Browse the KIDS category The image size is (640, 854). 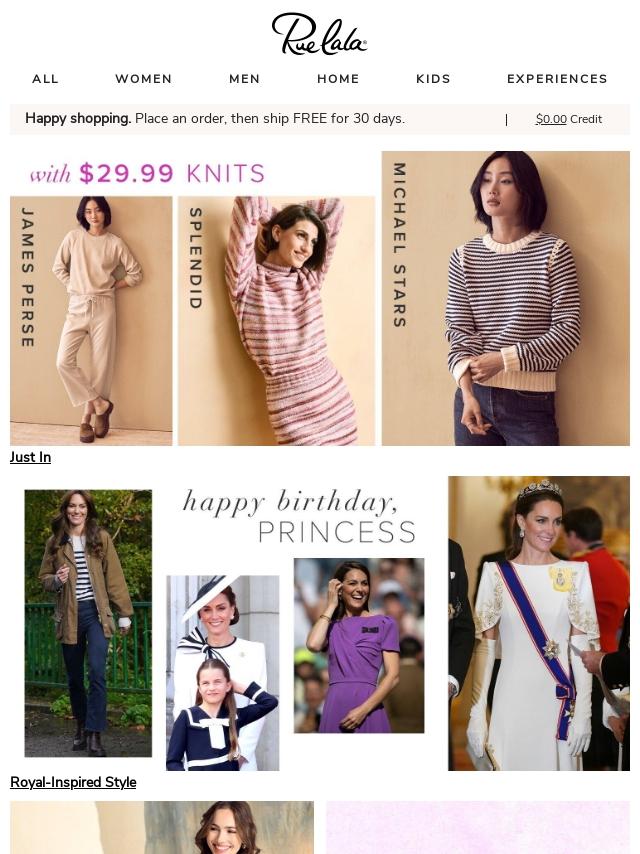[434, 79]
